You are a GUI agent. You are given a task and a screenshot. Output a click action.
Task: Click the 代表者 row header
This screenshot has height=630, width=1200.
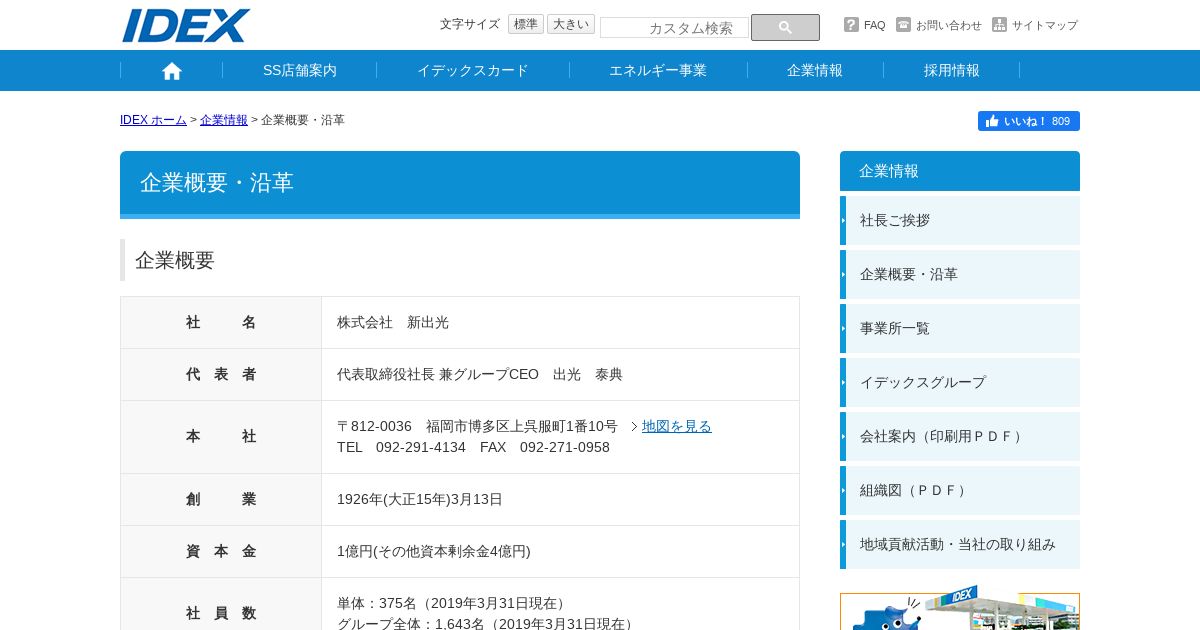(x=221, y=375)
